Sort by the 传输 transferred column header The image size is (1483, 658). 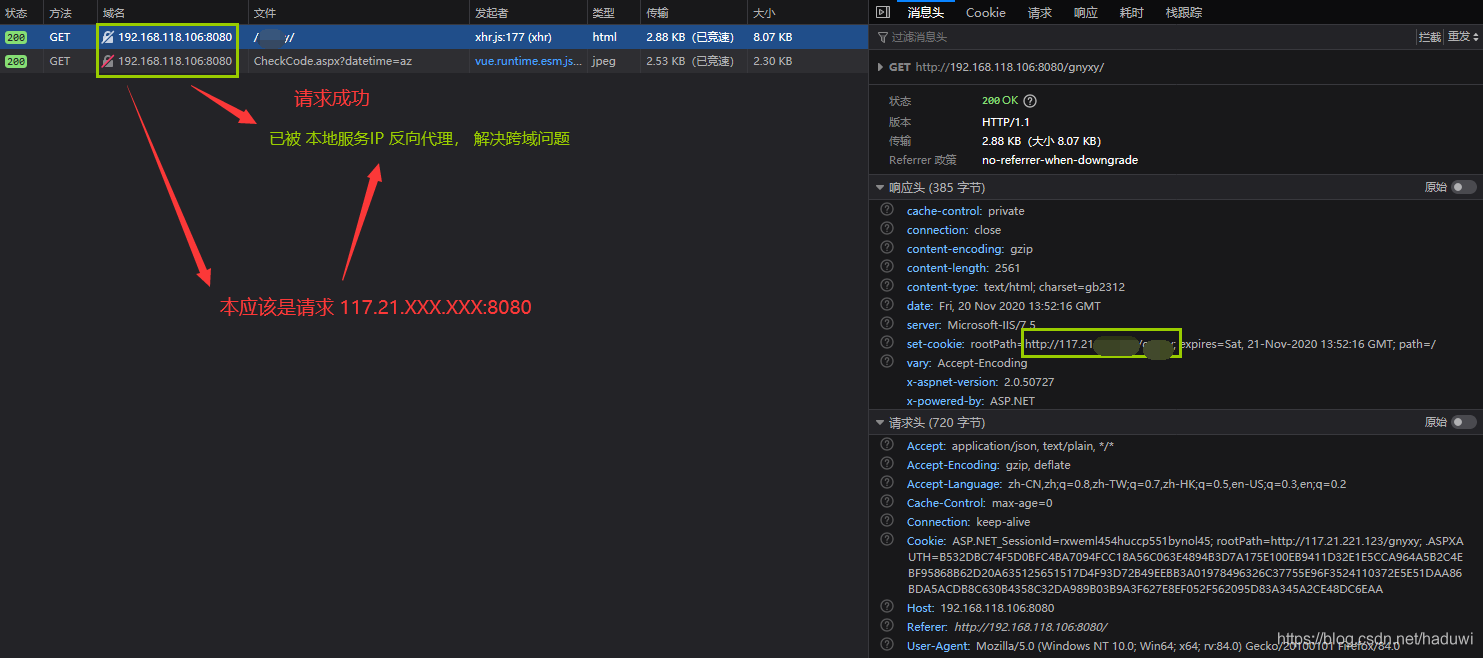694,12
